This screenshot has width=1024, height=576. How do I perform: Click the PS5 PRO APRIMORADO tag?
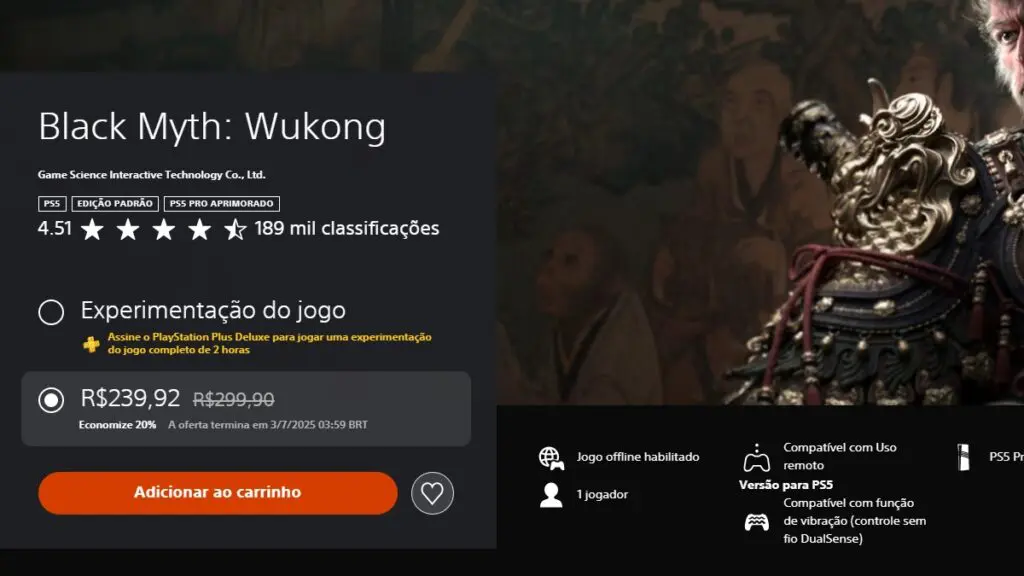click(x=221, y=204)
